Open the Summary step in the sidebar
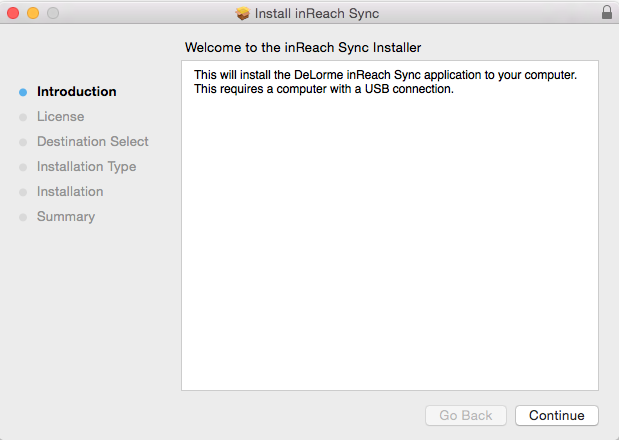The image size is (619, 440). 66,217
